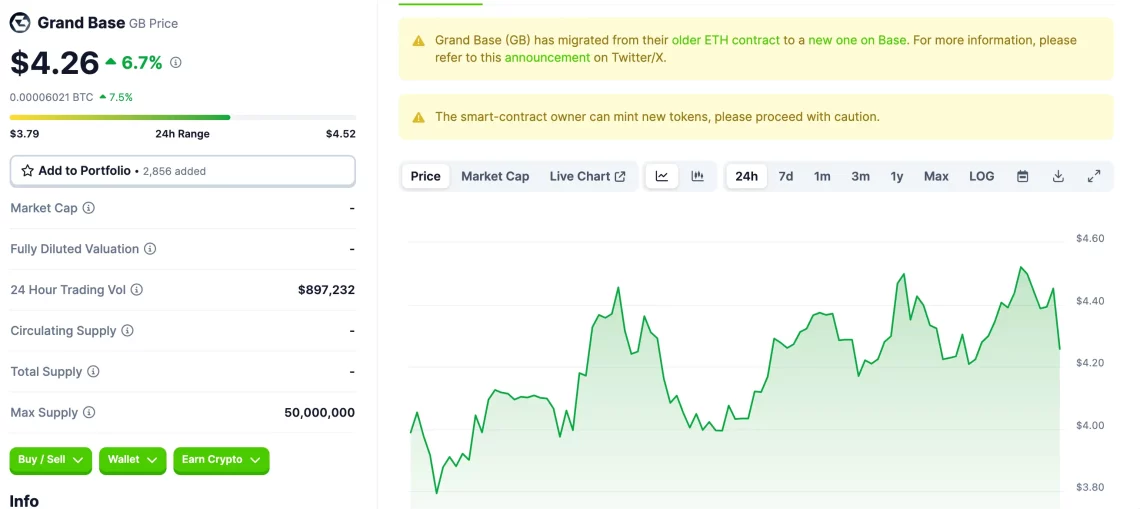This screenshot has width=1140, height=509.
Task: Open 24 Hour Trading Vol info icon
Action: coord(137,289)
